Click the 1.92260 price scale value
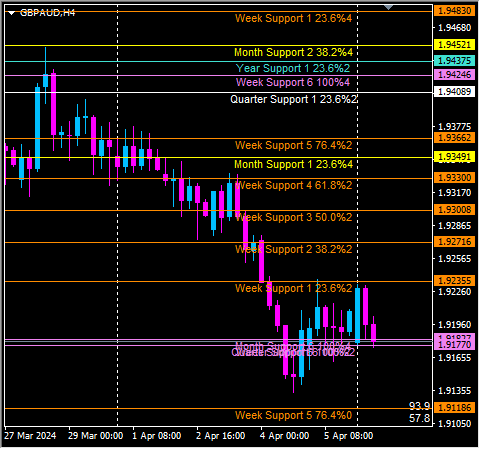The height and width of the screenshot is (449, 480). coord(454,292)
